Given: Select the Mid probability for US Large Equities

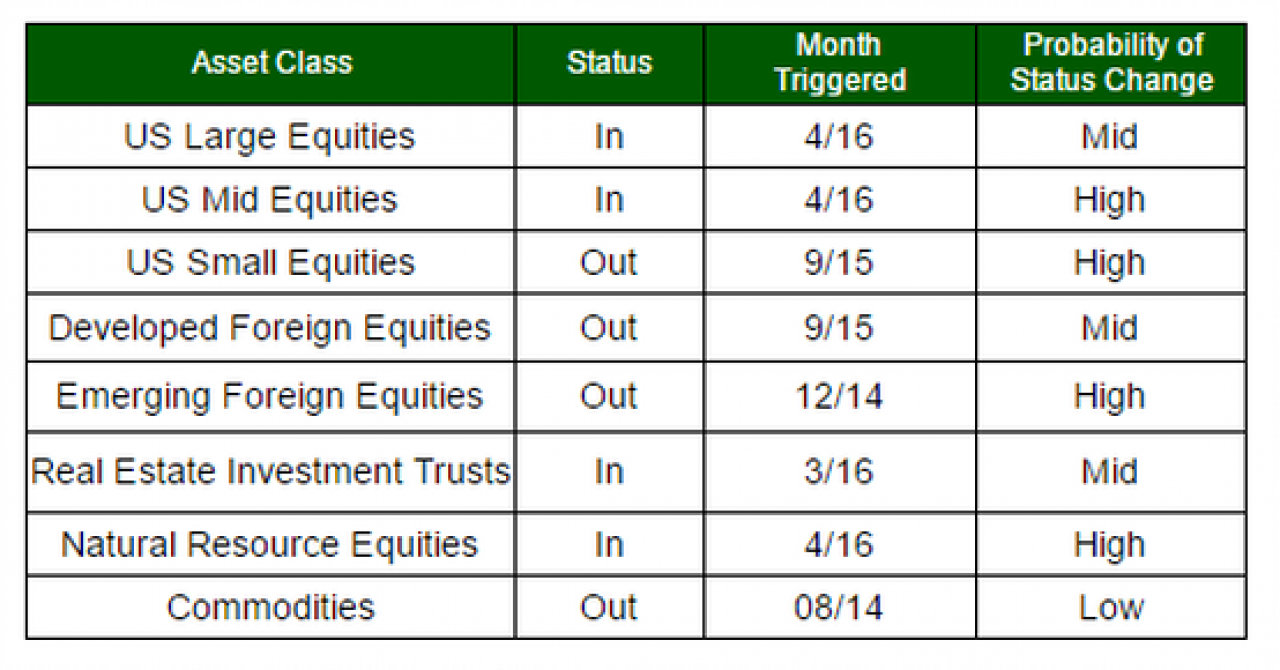Looking at the screenshot, I should tap(1110, 136).
